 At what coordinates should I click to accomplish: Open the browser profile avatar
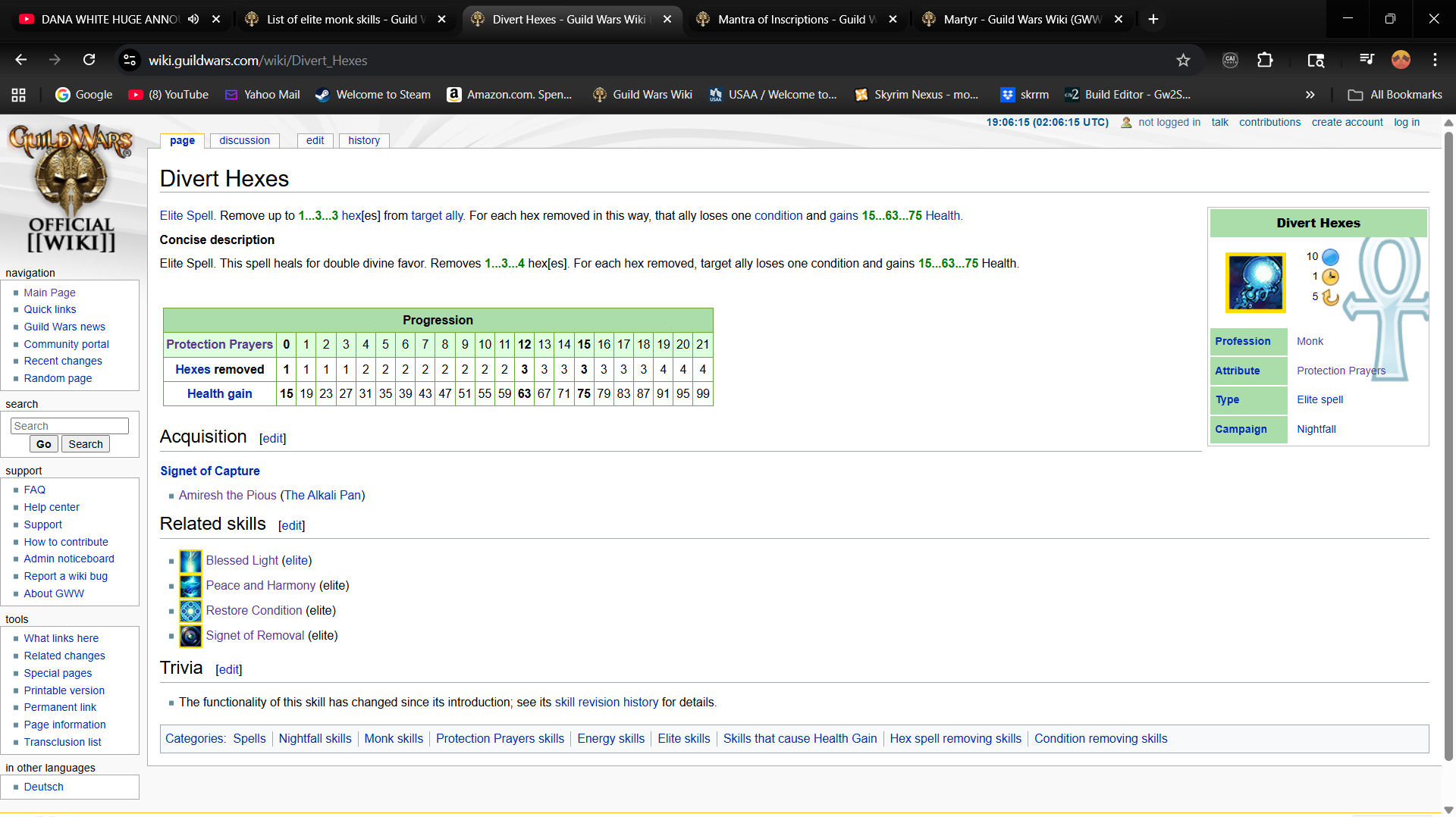click(1401, 60)
